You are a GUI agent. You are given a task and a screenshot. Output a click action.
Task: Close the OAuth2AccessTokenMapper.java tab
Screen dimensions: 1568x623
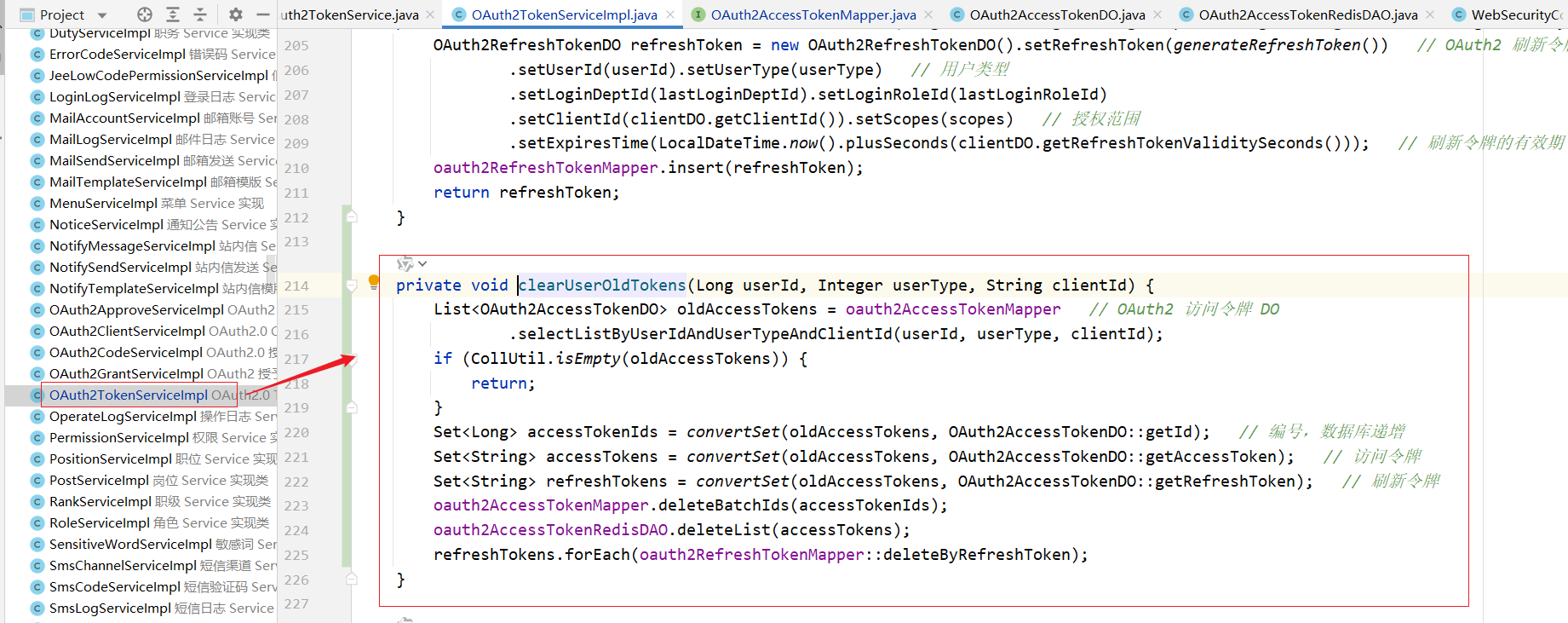tap(928, 14)
